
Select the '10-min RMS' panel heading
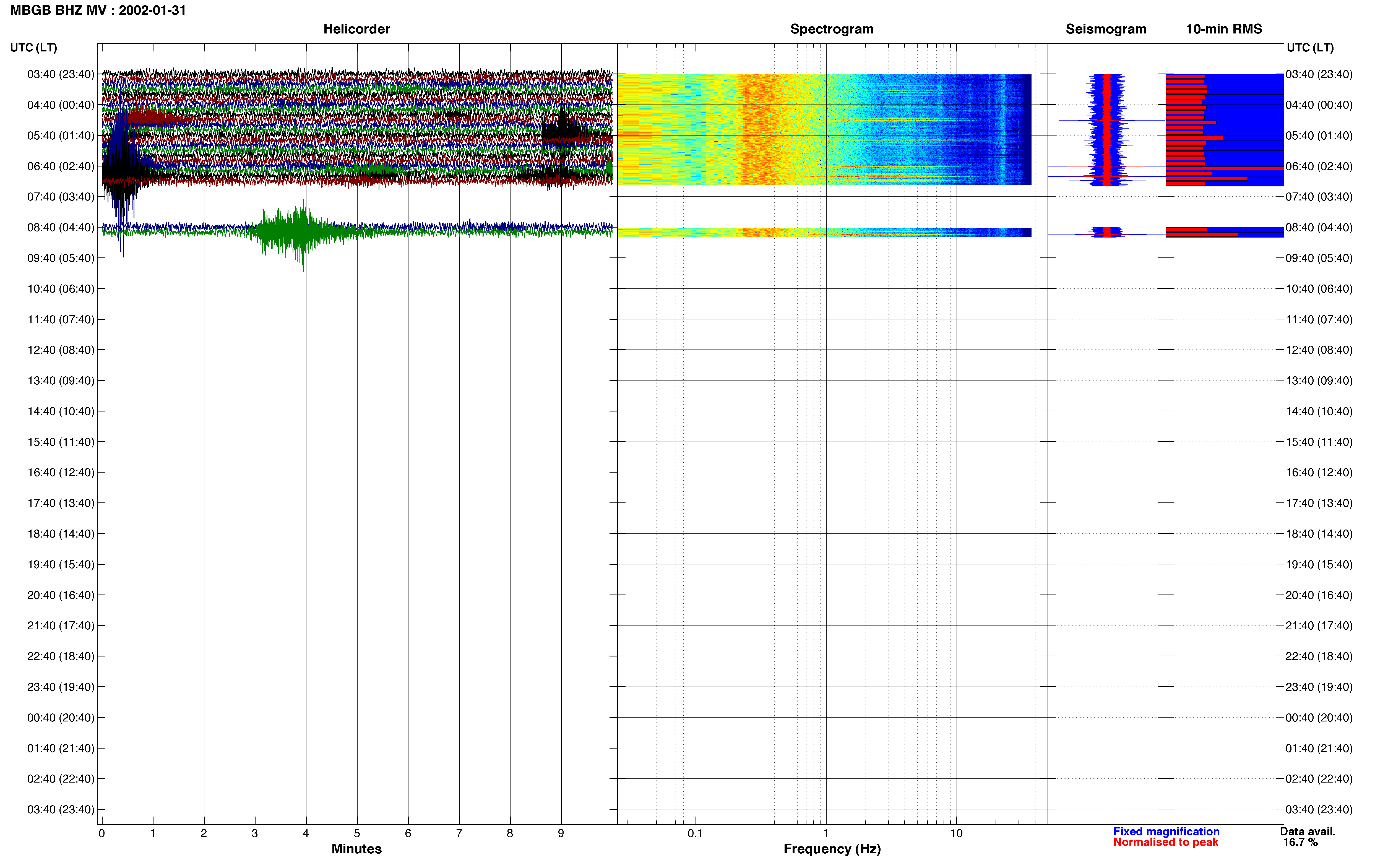pos(1224,29)
